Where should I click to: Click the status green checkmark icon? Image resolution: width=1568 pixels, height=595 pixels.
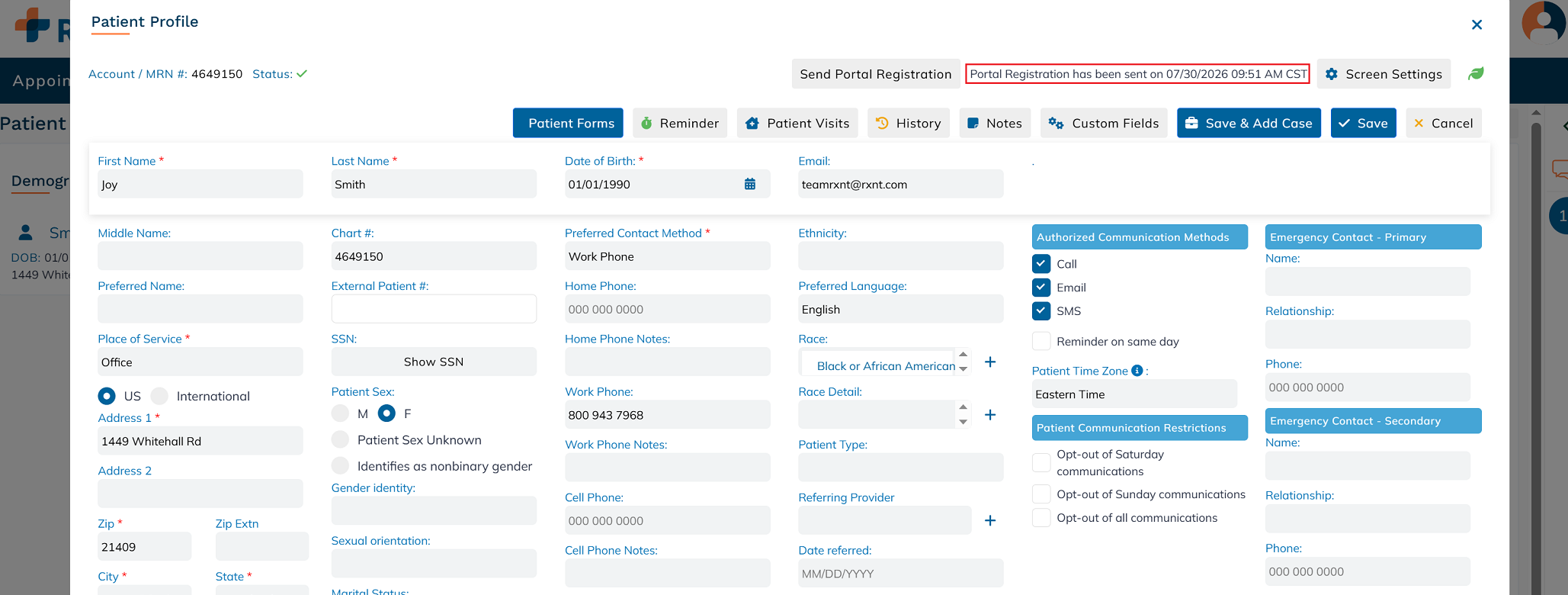[x=302, y=74]
